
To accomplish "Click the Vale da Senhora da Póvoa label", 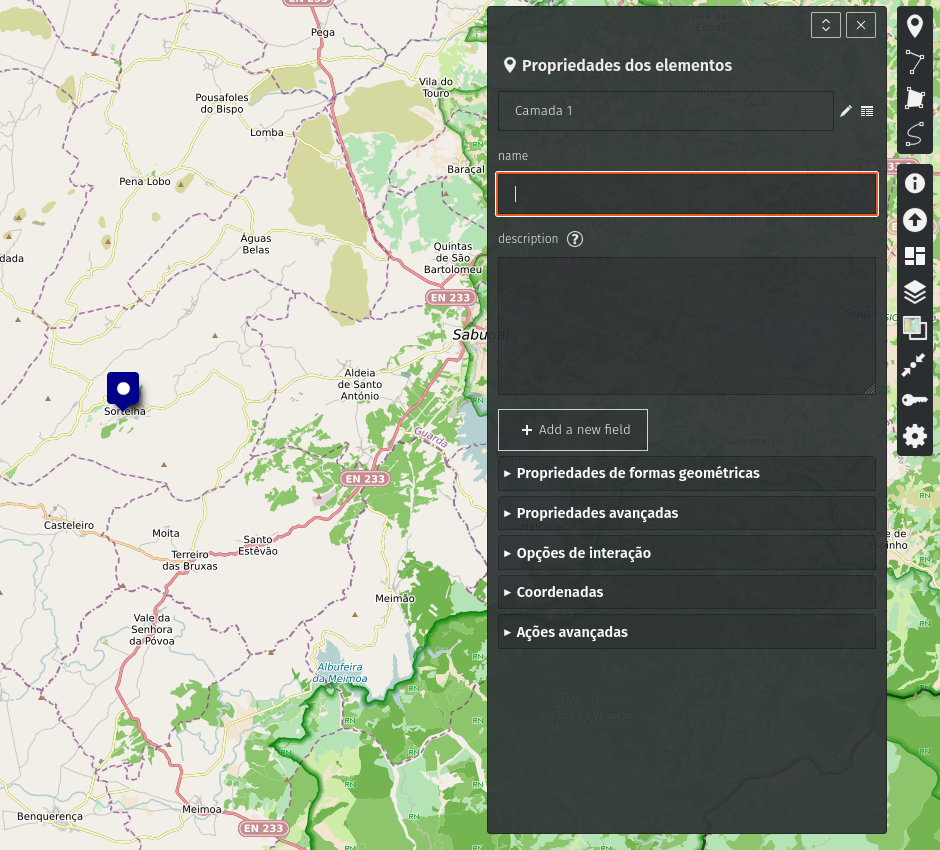I will point(152,629).
